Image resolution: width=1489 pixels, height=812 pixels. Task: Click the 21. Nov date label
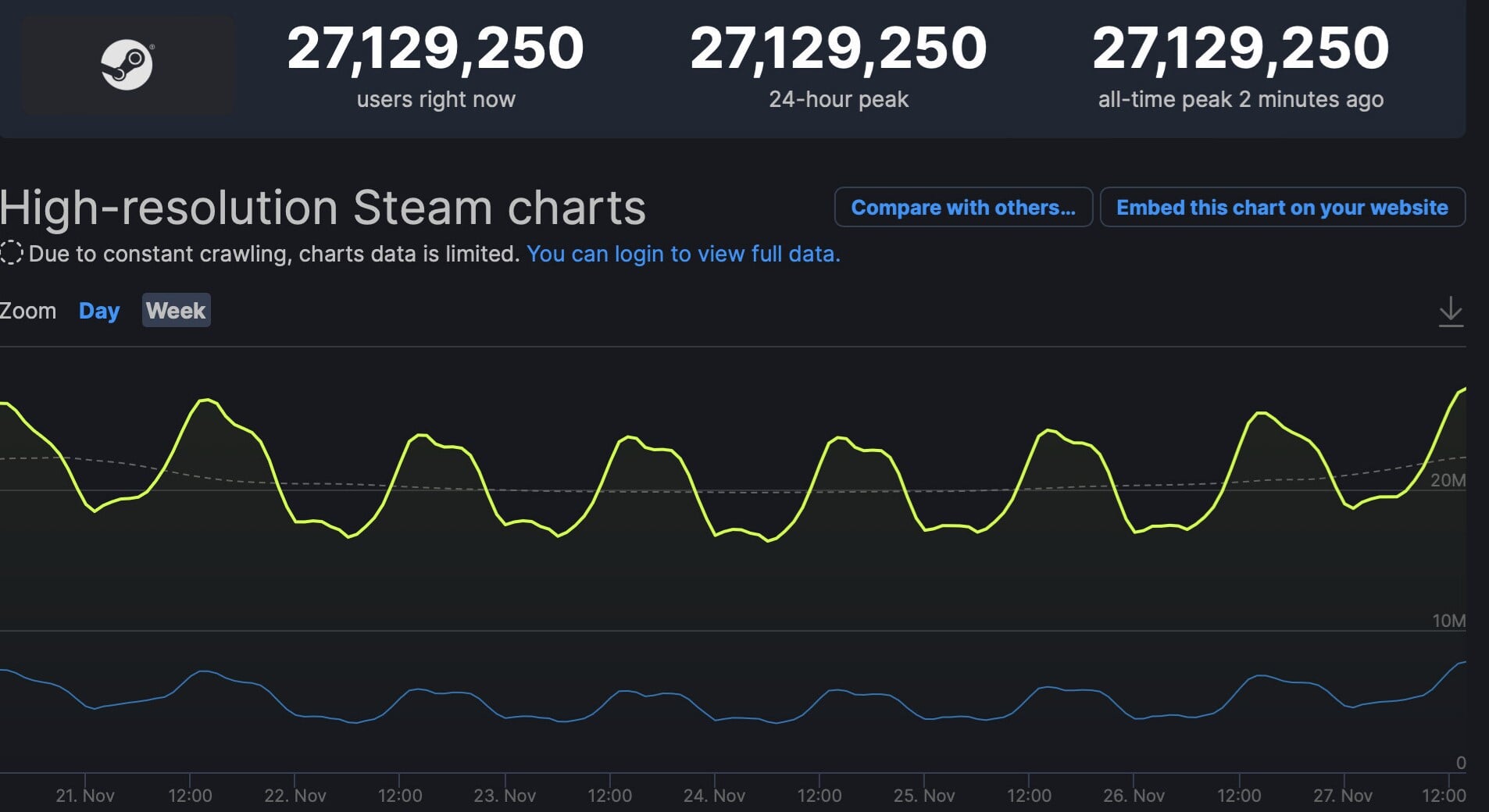[x=85, y=796]
